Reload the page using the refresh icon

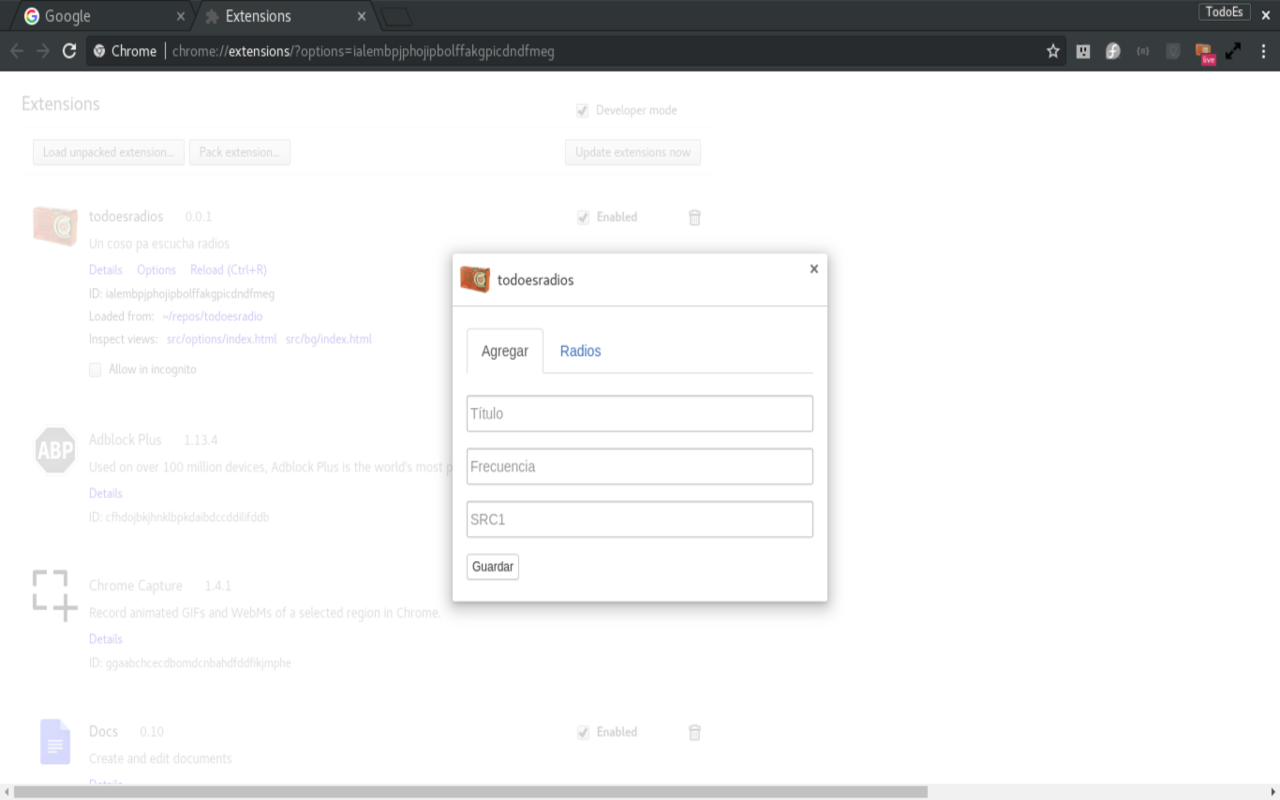click(x=69, y=51)
